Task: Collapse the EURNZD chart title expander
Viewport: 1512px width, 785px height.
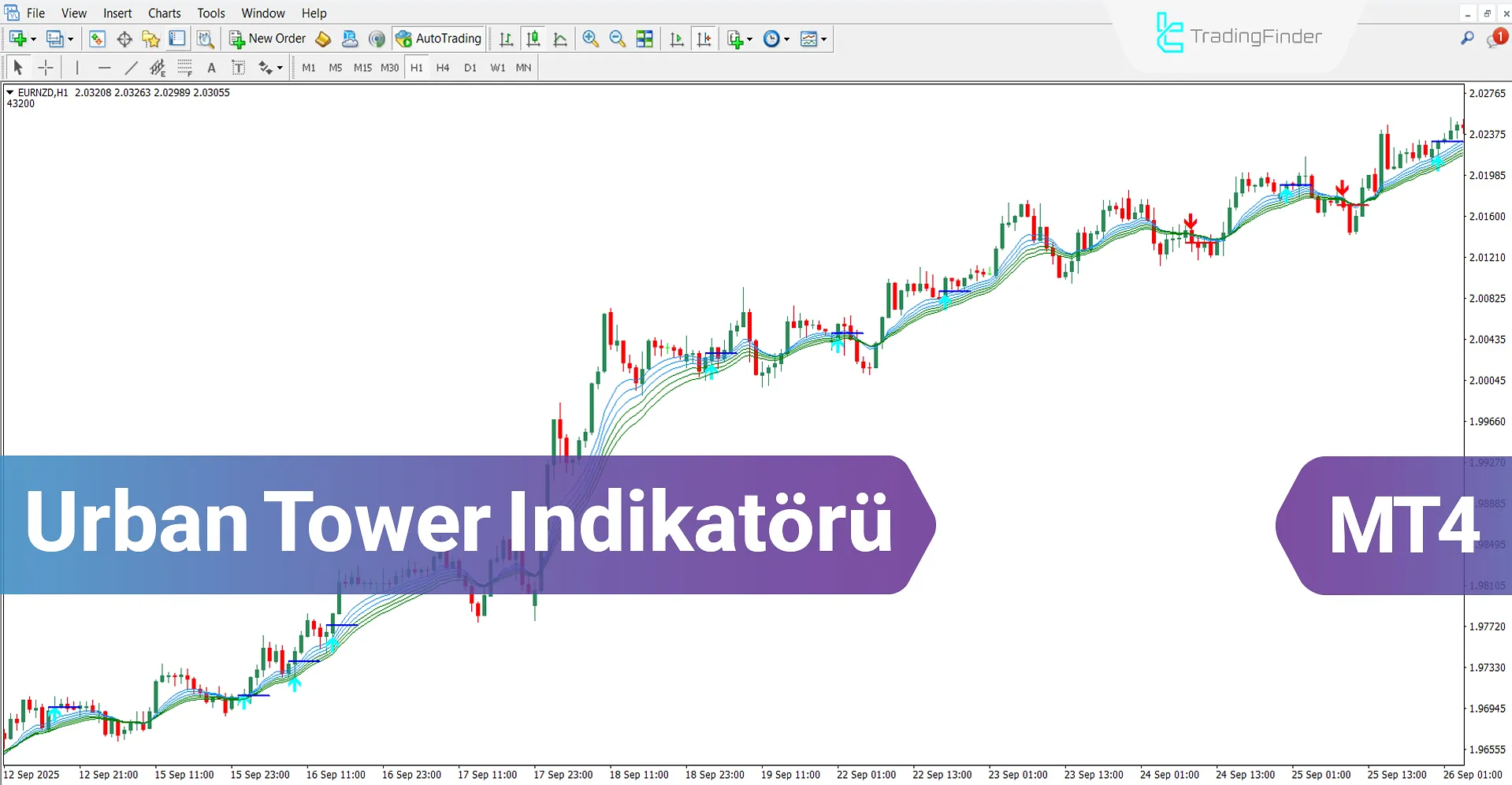Action: [10, 92]
